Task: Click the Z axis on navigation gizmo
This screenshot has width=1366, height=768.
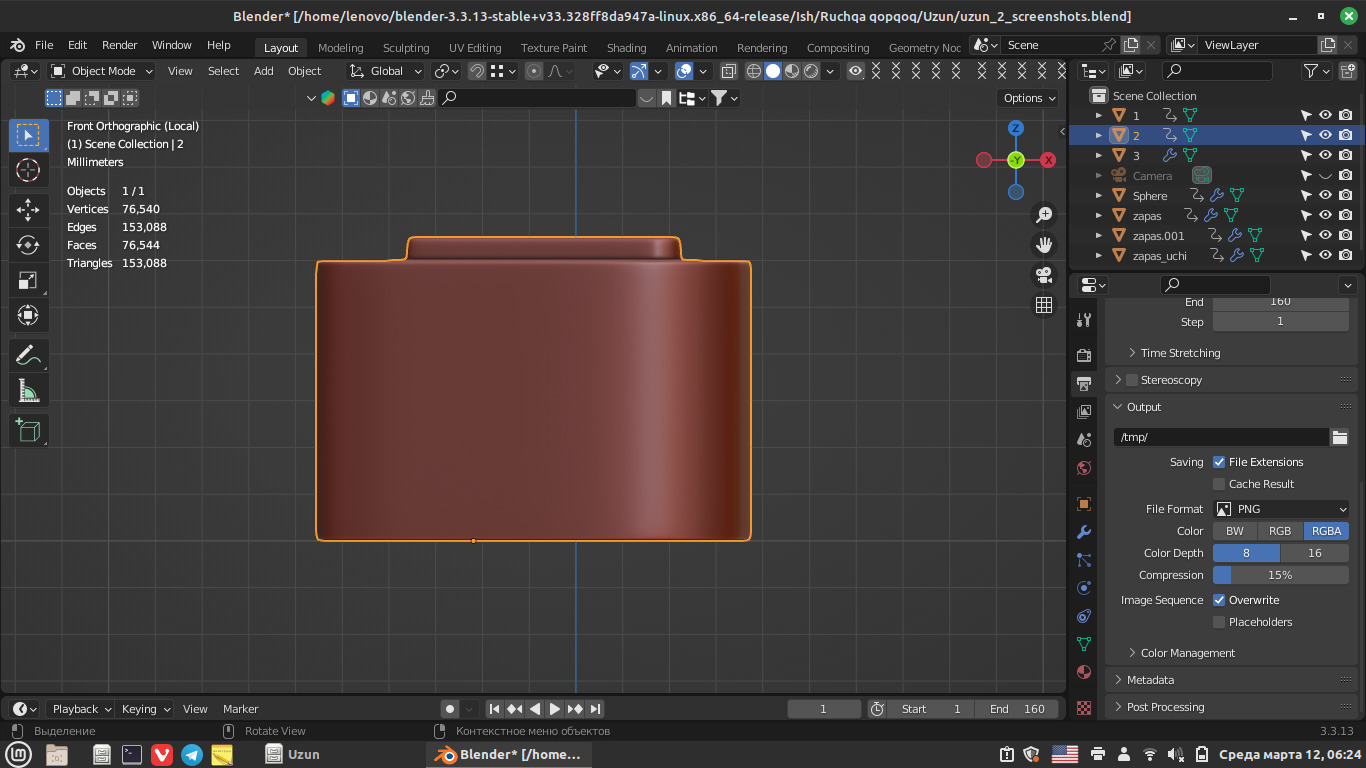Action: [x=1016, y=128]
